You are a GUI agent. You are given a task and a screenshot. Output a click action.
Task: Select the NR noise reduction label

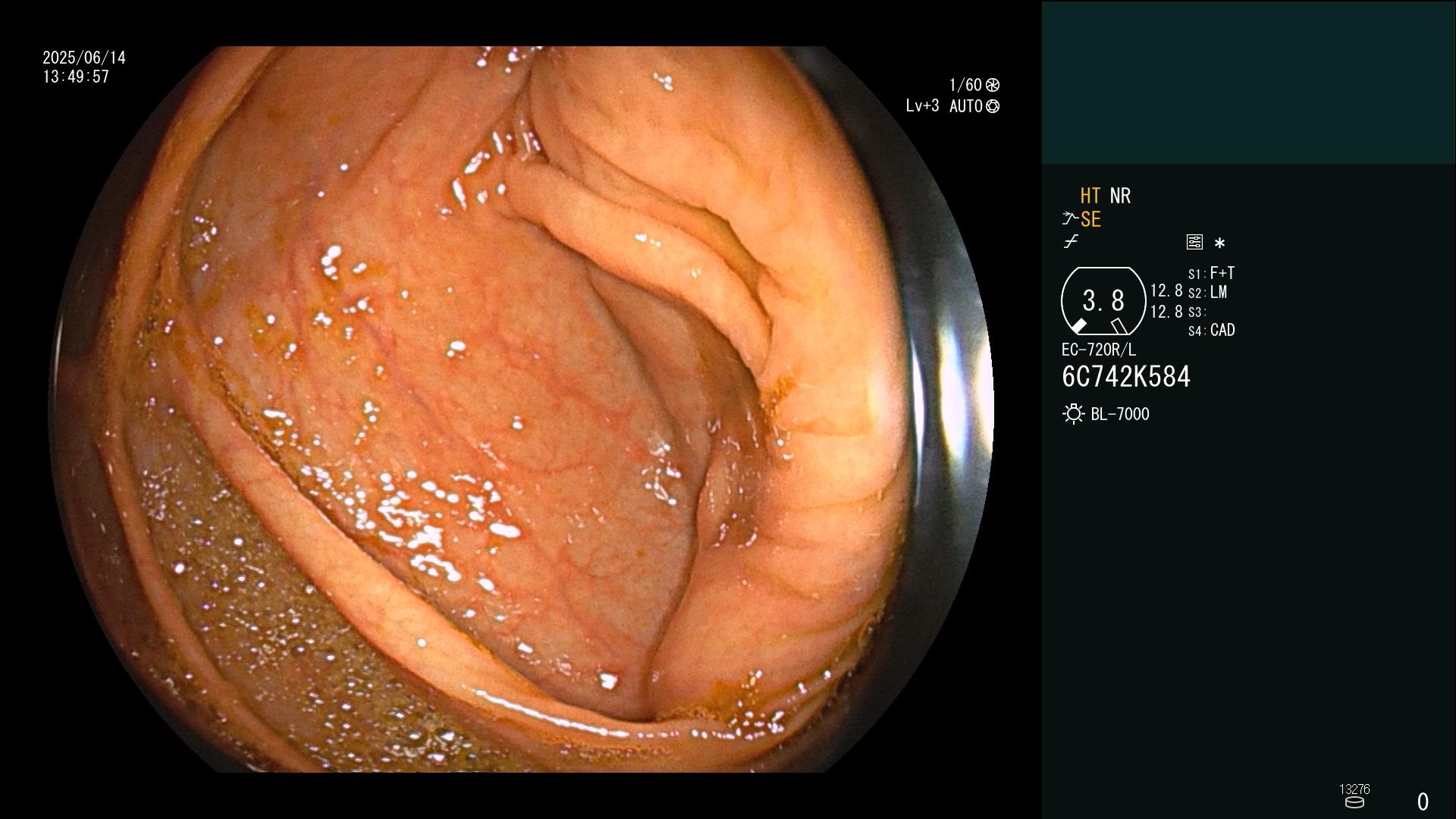pyautogui.click(x=1120, y=196)
